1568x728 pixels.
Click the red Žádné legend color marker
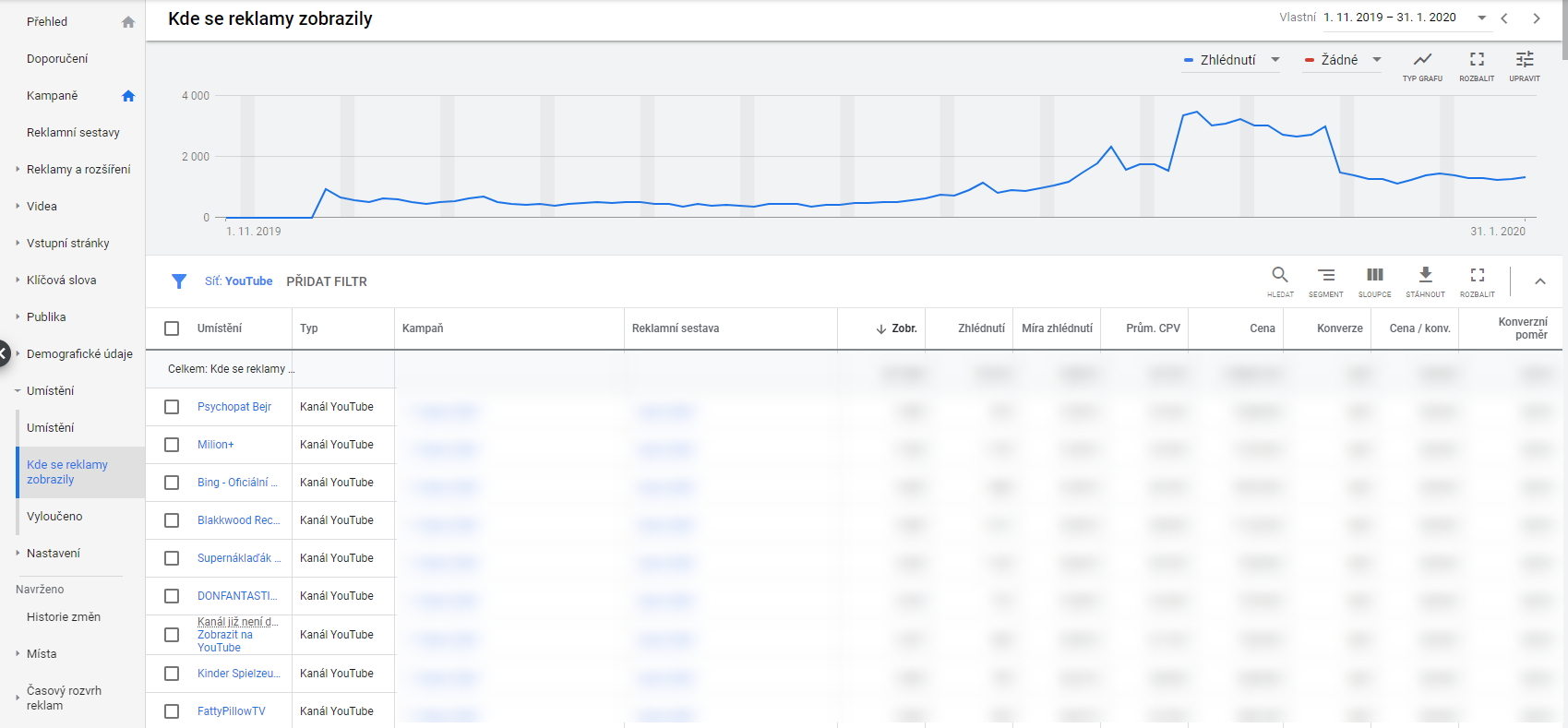(x=1309, y=60)
